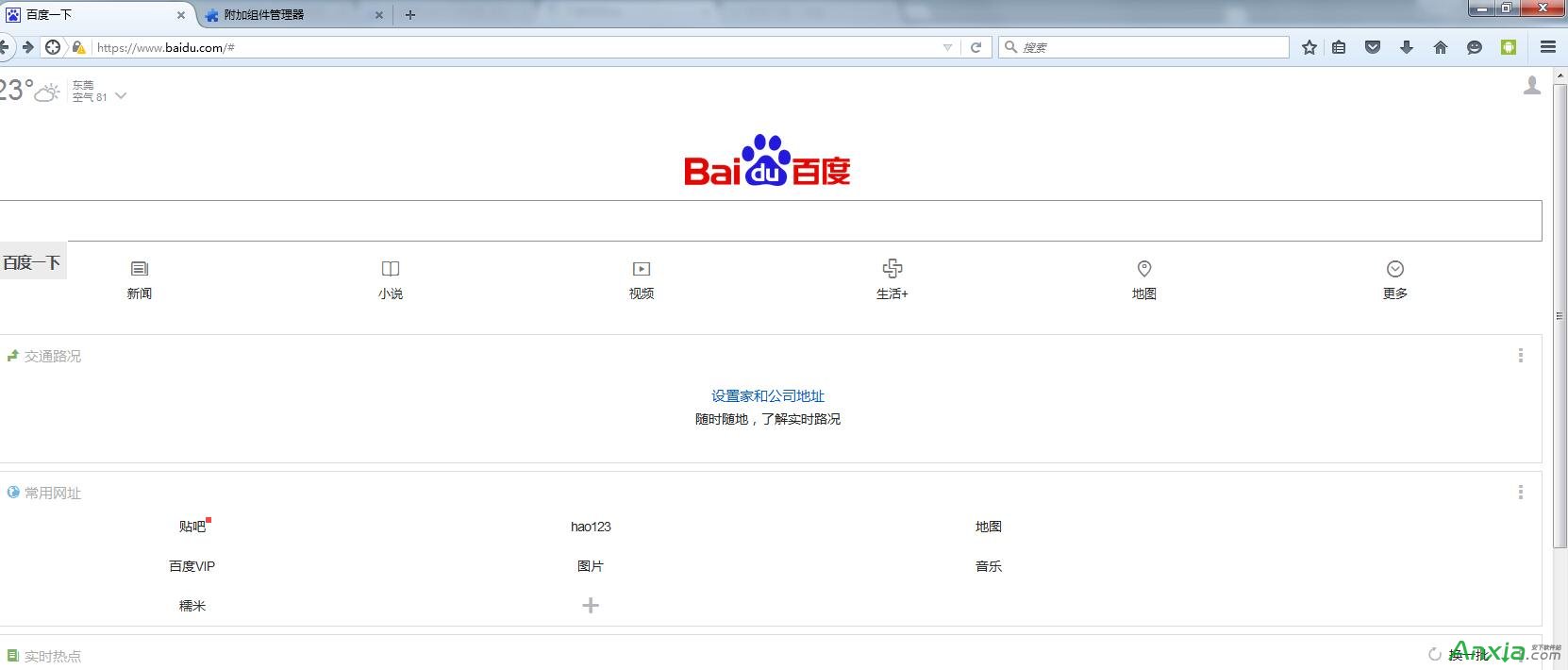Reload the page with refresh icon
Image resolution: width=1568 pixels, height=670 pixels.
(976, 47)
